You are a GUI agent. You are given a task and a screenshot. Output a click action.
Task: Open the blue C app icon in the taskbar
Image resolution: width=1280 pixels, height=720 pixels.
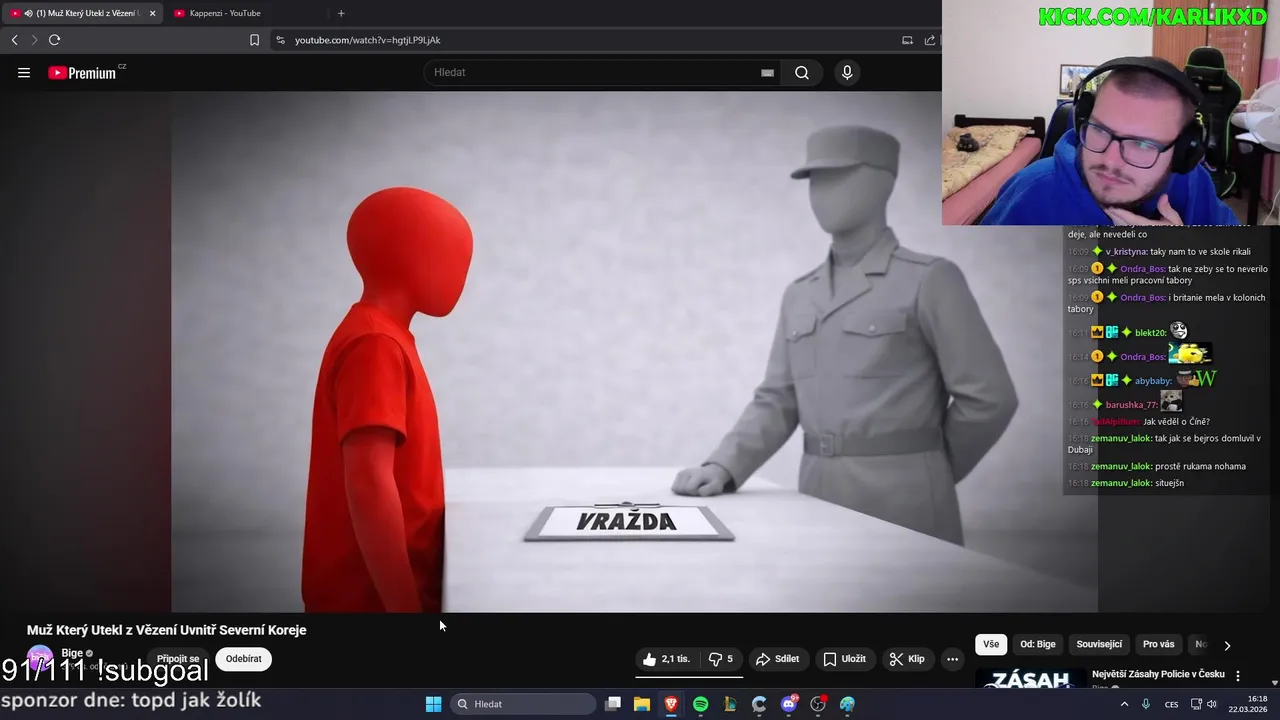759,704
